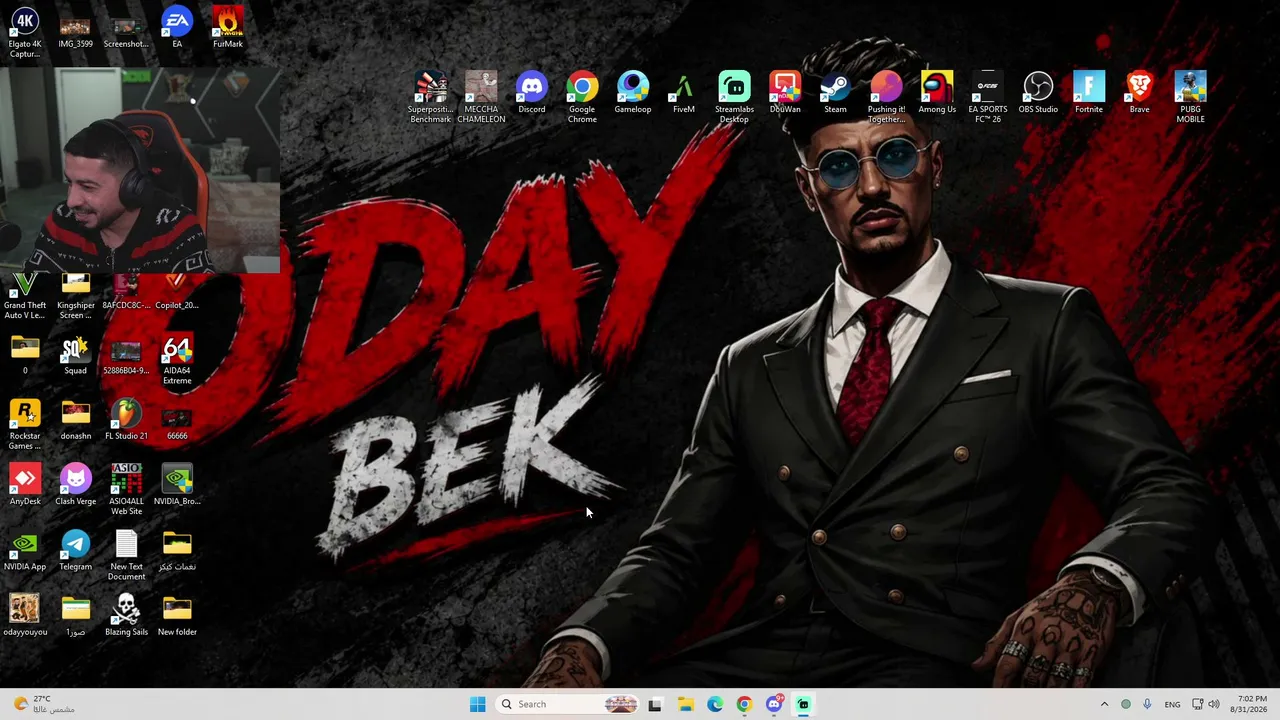The width and height of the screenshot is (1280, 720).
Task: Select the OBS Studio desktop shortcut
Action: click(x=1038, y=92)
